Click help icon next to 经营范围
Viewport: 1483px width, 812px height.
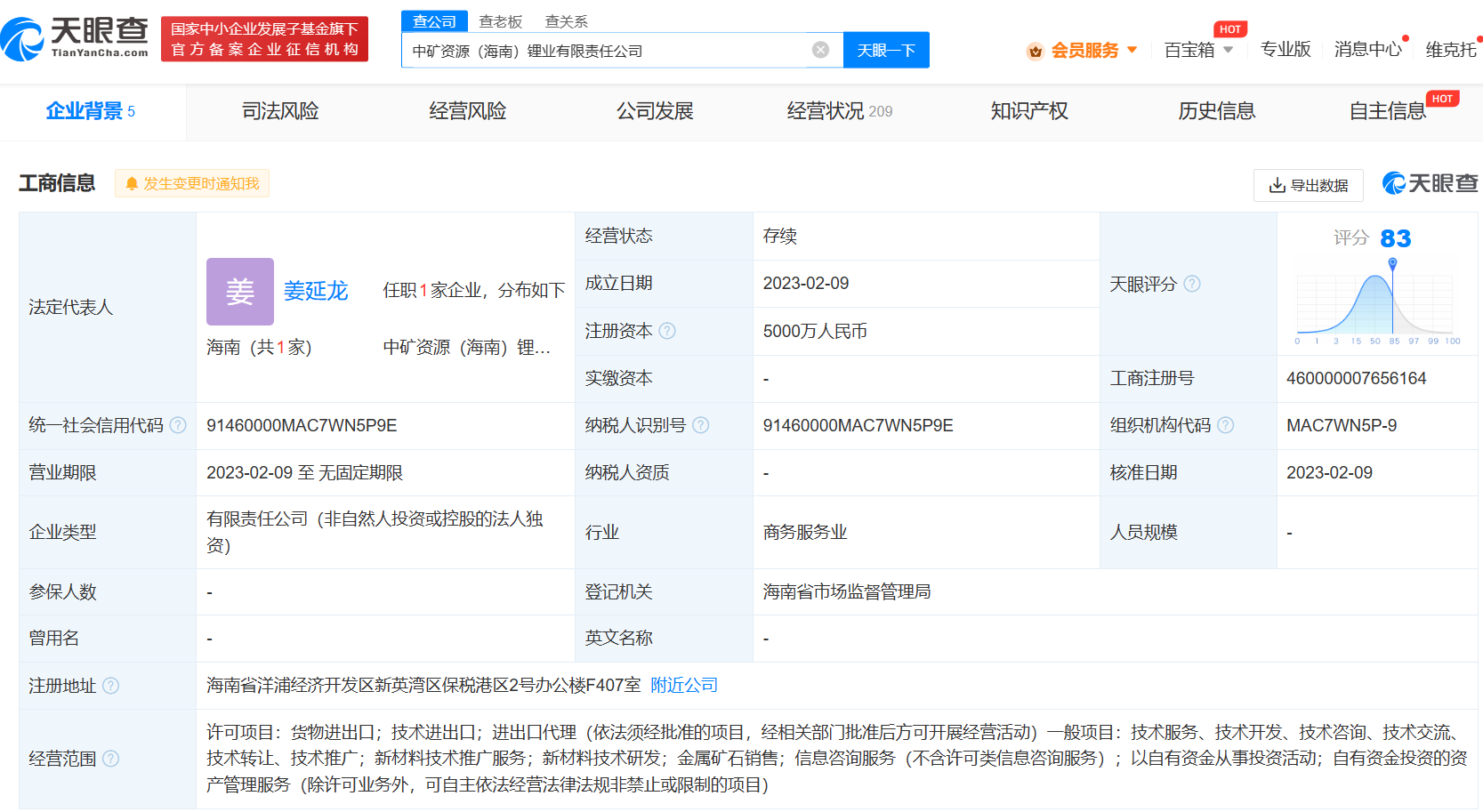click(110, 759)
